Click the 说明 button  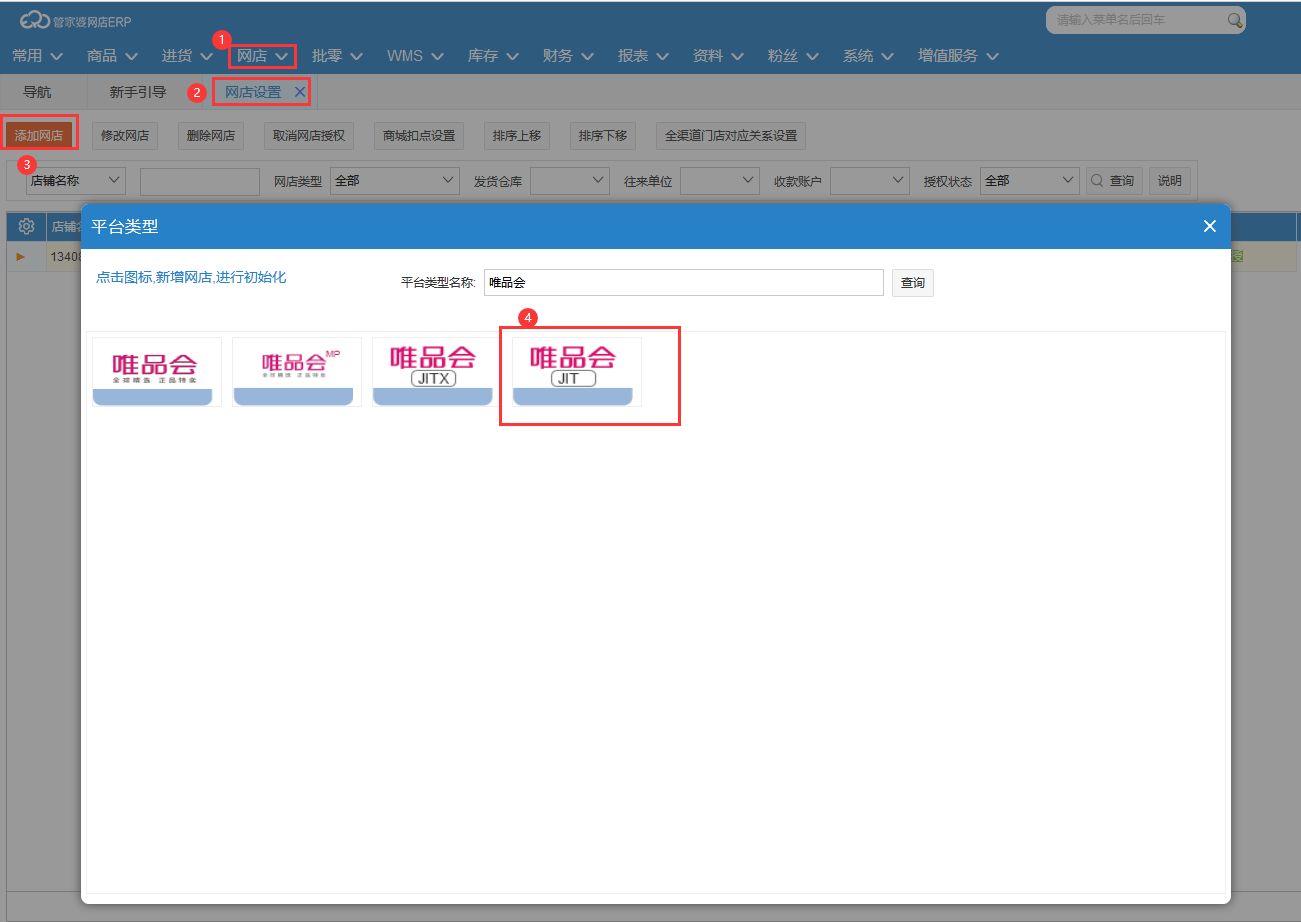tap(1170, 181)
